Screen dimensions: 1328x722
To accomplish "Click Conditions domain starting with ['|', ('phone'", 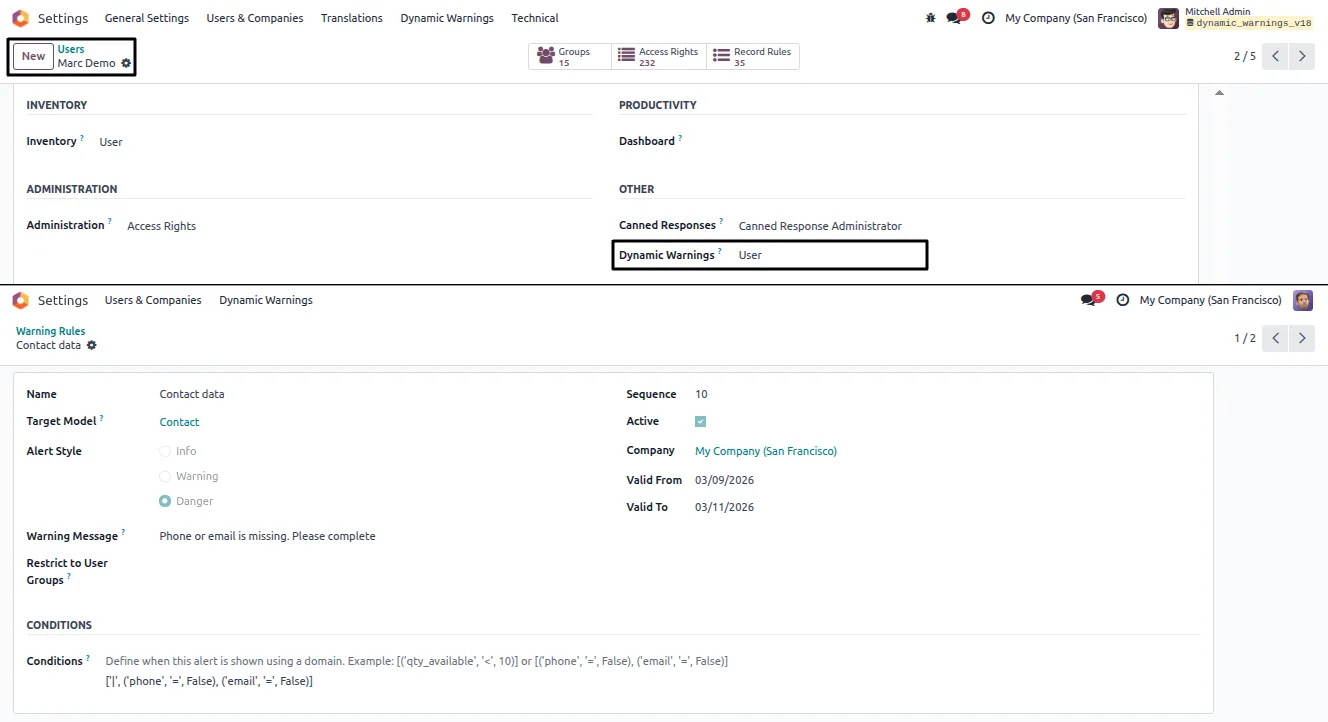I will point(209,681).
